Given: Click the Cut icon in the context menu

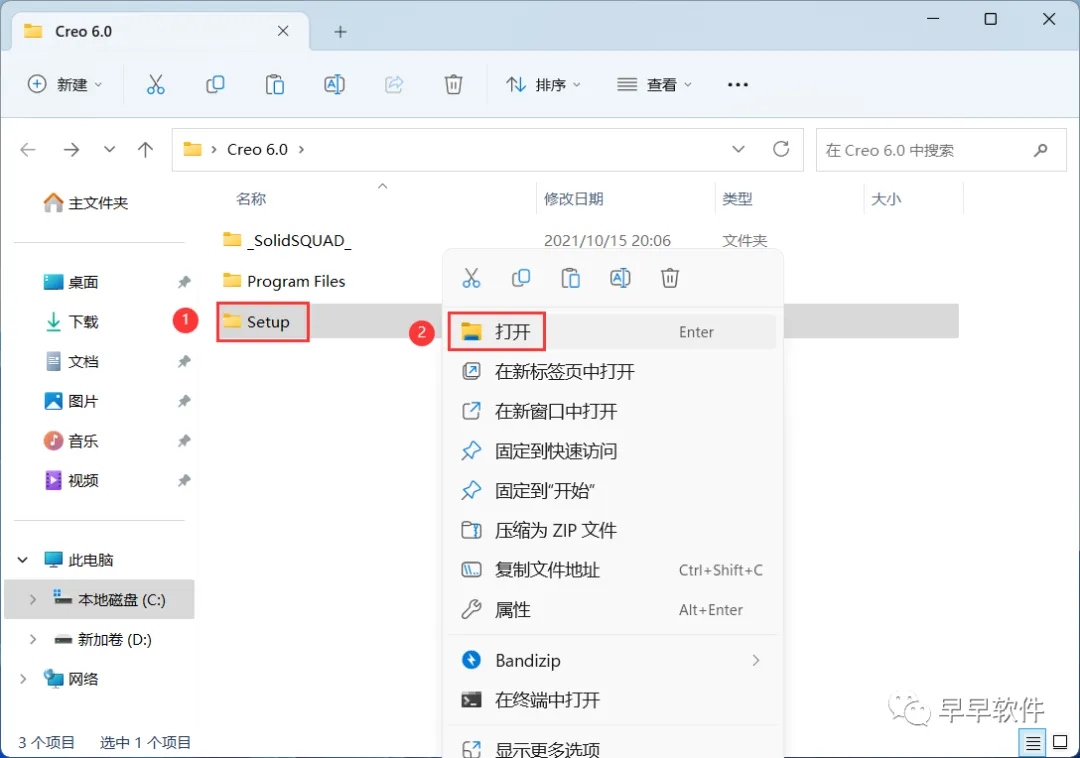Looking at the screenshot, I should click(471, 278).
